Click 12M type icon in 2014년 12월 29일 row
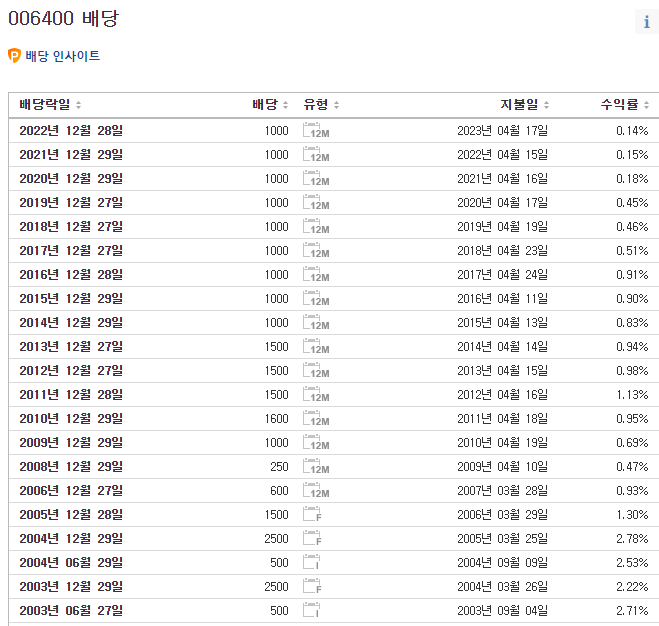This screenshot has height=626, width=659. tap(316, 322)
